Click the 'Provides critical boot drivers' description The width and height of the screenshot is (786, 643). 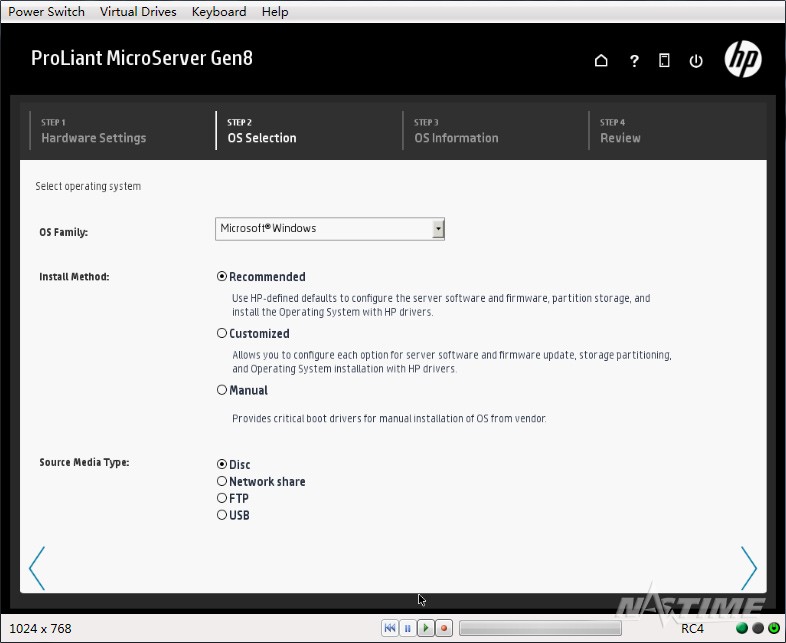point(389,418)
